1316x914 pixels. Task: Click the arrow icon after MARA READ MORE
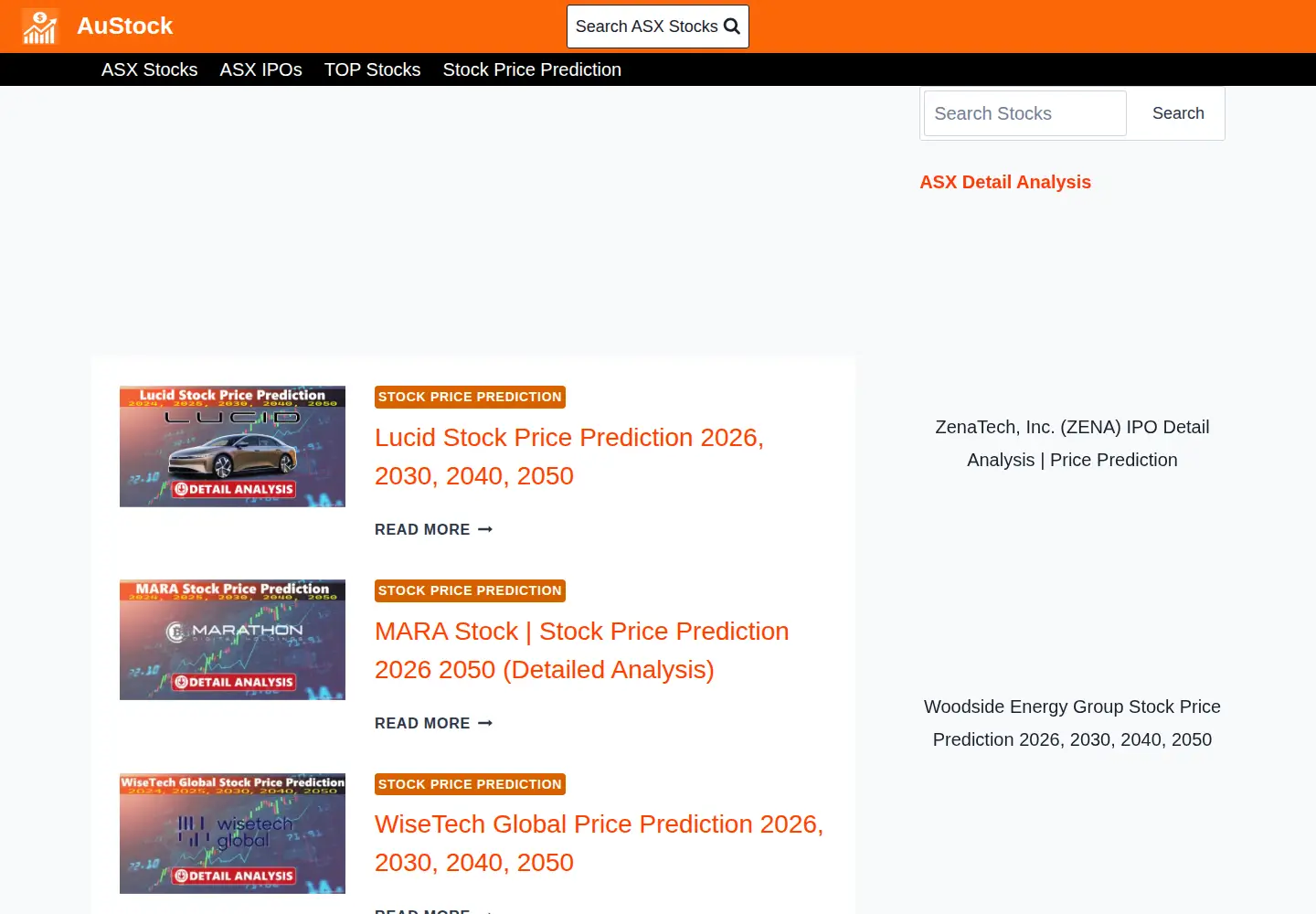(485, 723)
